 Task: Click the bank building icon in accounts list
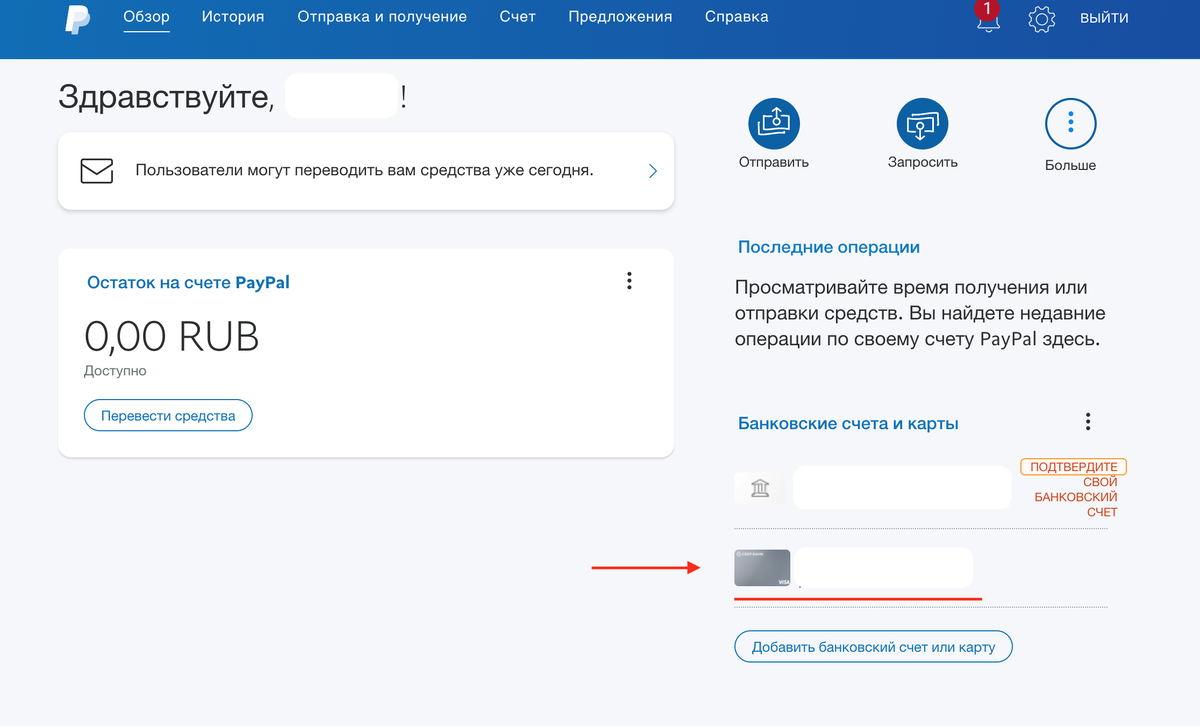pos(759,487)
